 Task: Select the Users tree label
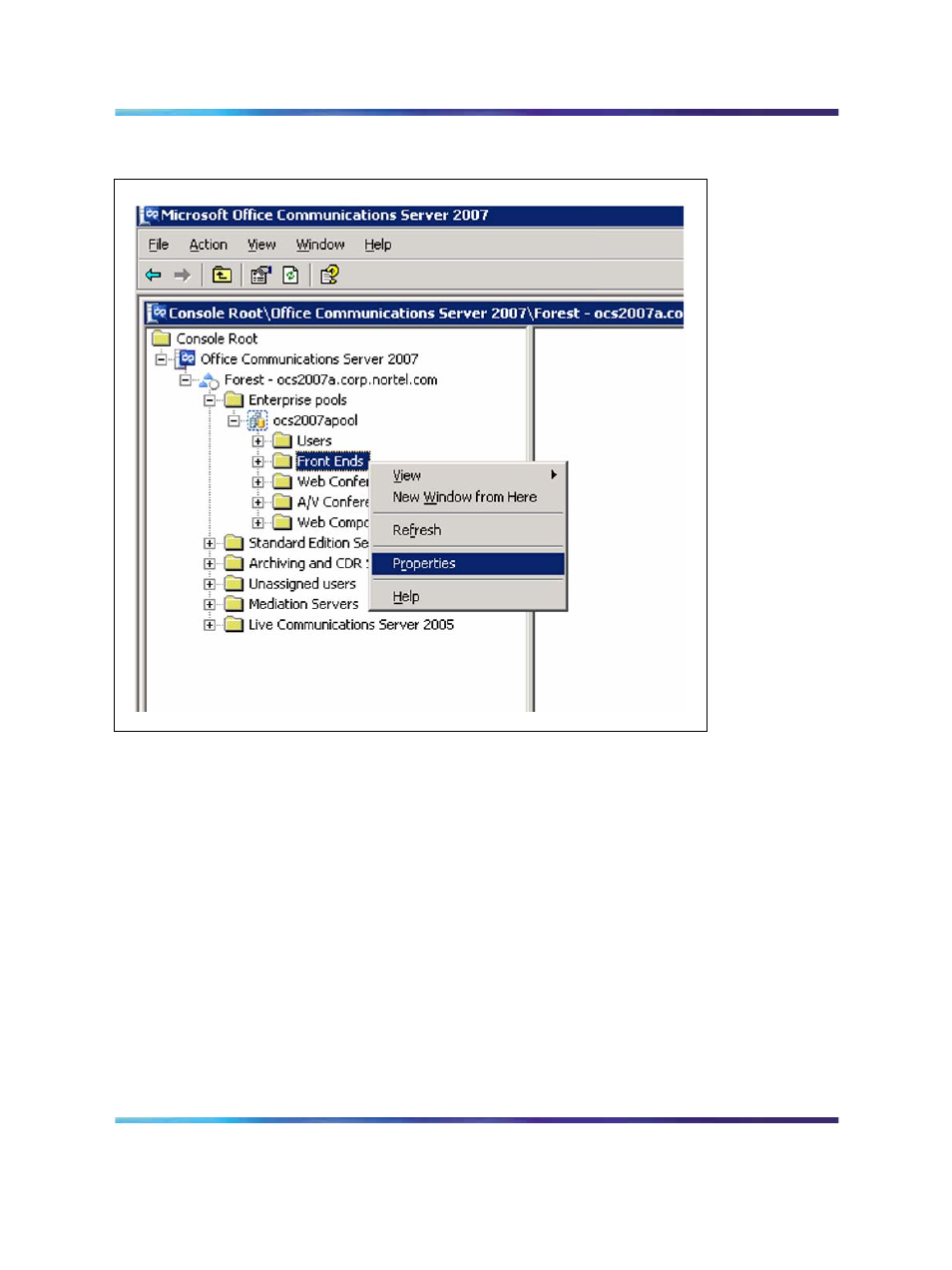(x=314, y=441)
